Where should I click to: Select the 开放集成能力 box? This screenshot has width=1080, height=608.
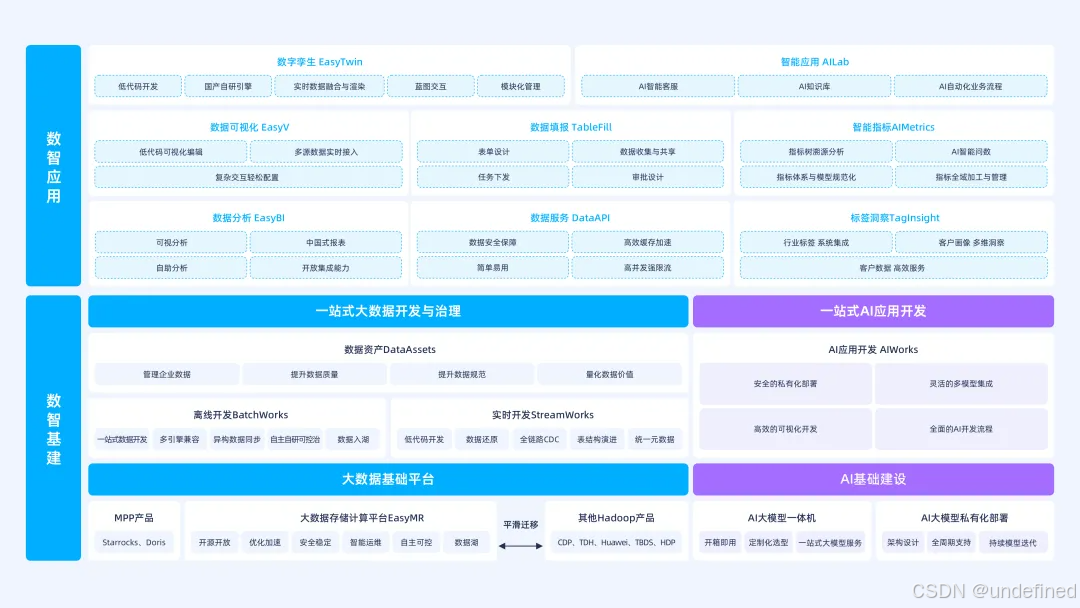326,268
